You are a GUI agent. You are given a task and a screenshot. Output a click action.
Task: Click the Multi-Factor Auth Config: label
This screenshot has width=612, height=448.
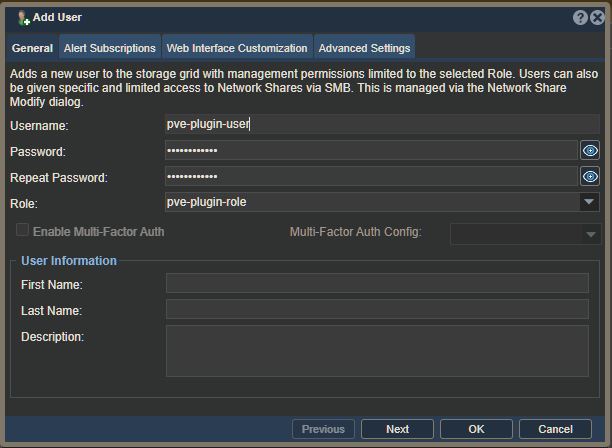click(356, 232)
